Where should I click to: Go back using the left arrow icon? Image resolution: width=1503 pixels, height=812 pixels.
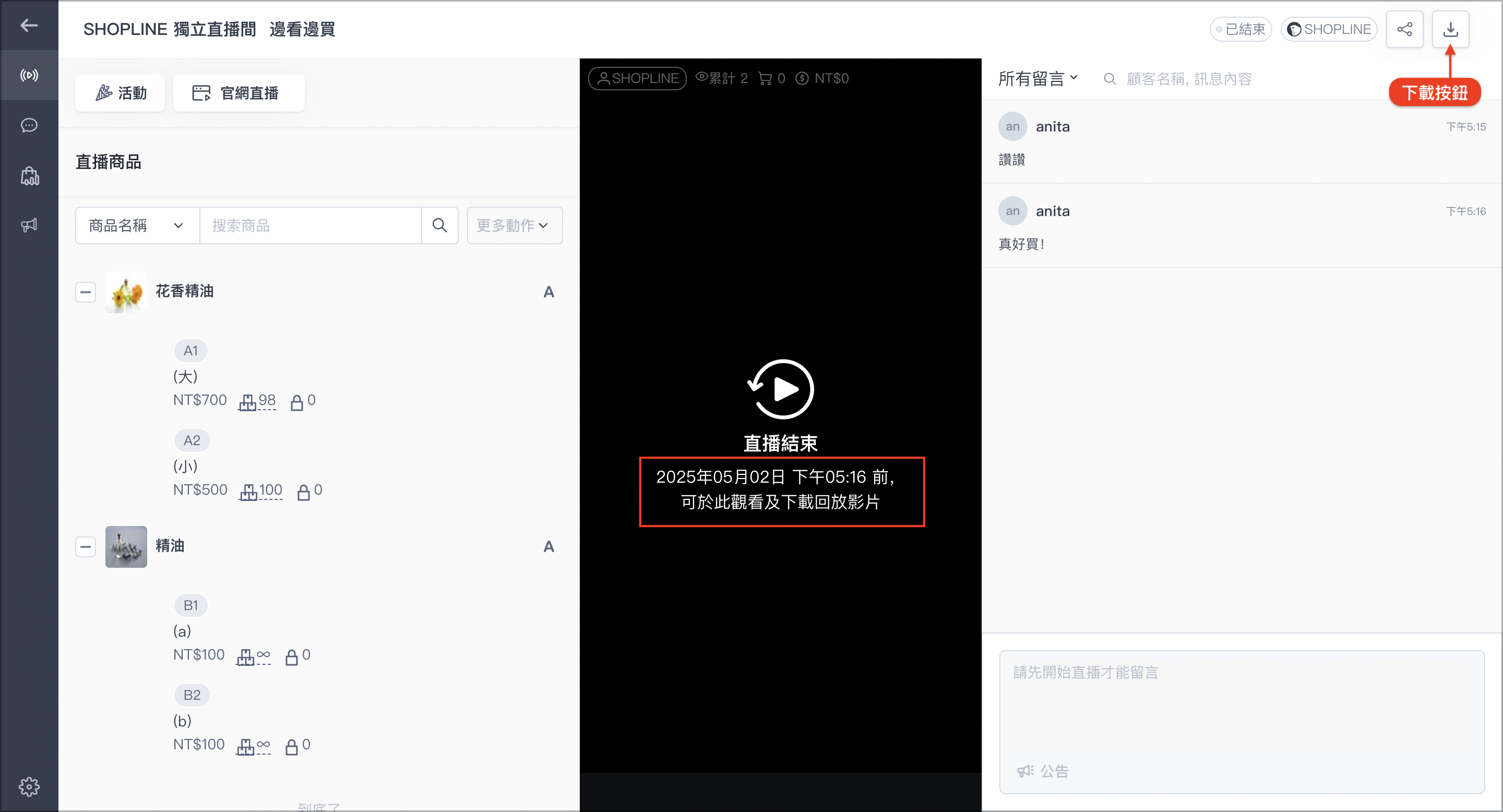coord(29,26)
